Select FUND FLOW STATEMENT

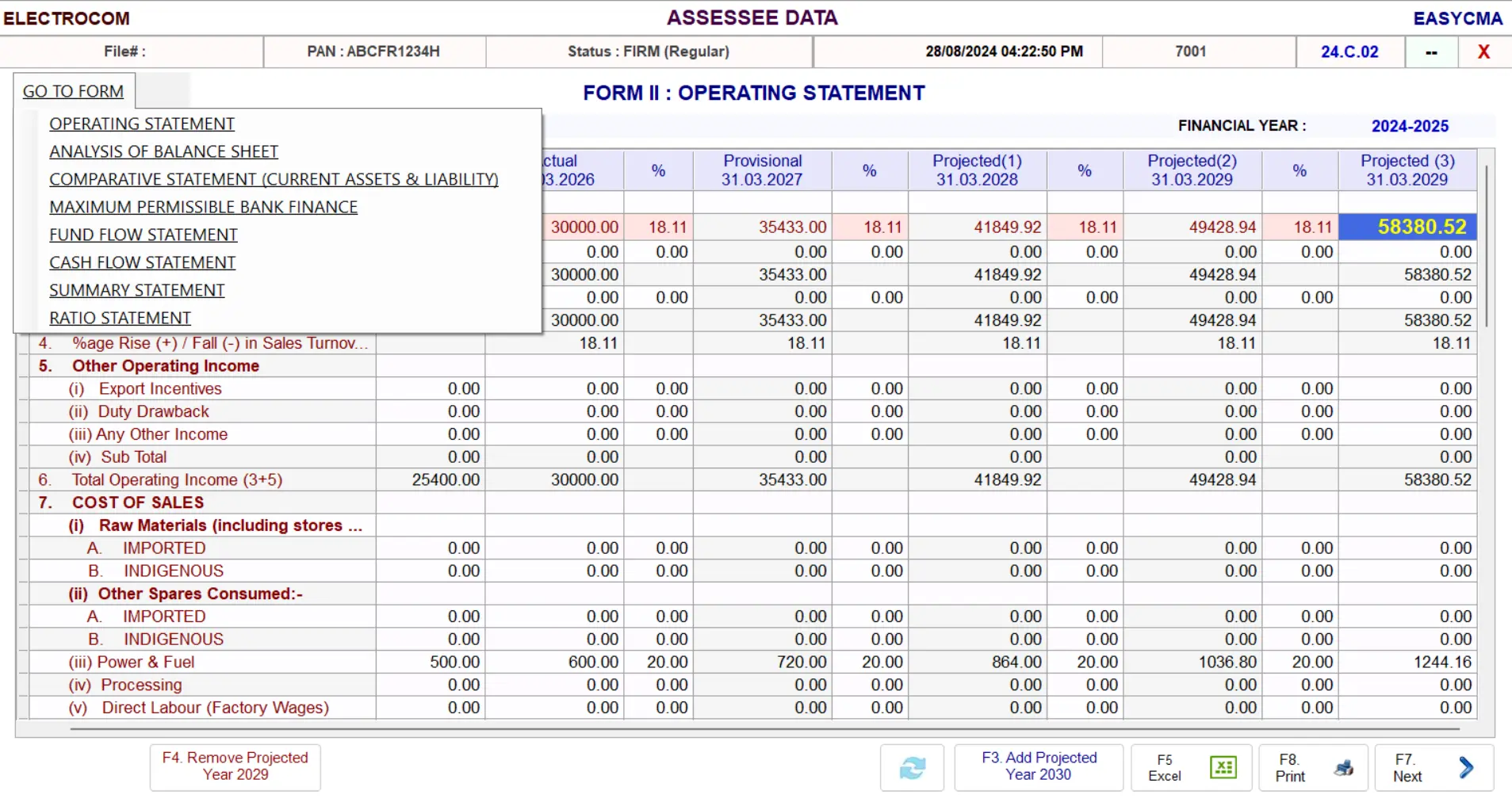[x=144, y=235]
